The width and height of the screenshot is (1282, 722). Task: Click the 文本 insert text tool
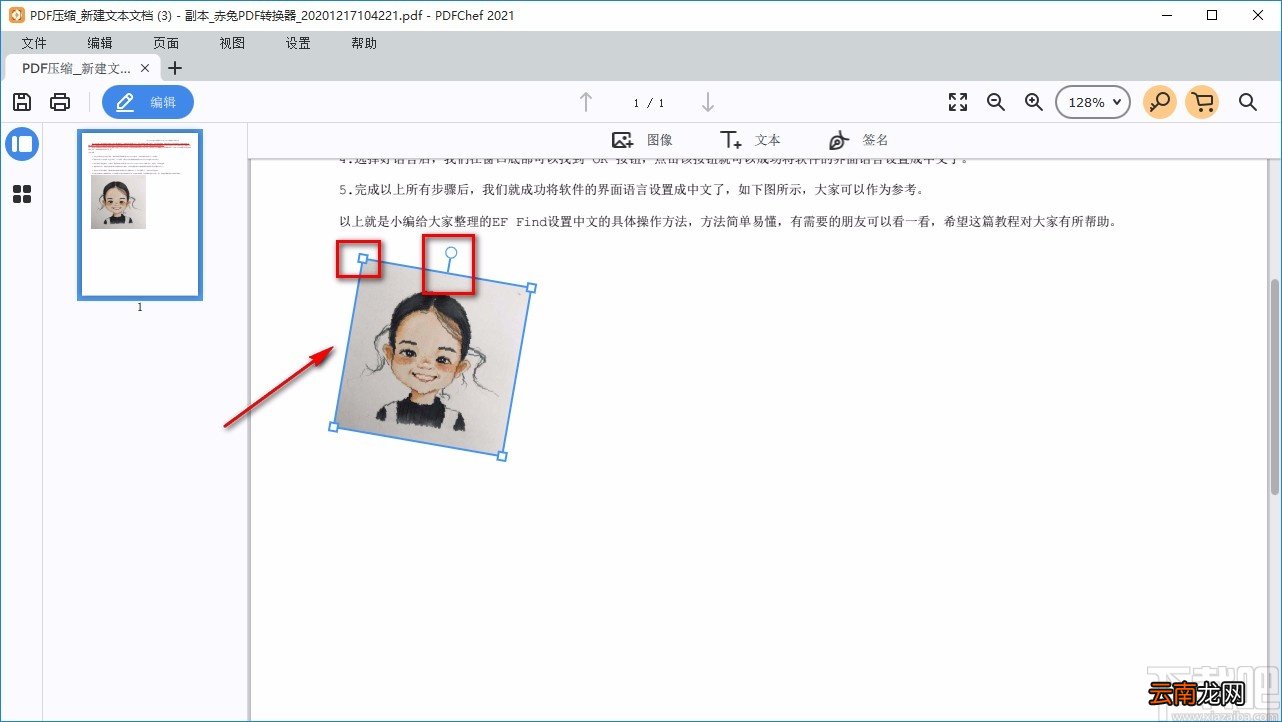[750, 140]
